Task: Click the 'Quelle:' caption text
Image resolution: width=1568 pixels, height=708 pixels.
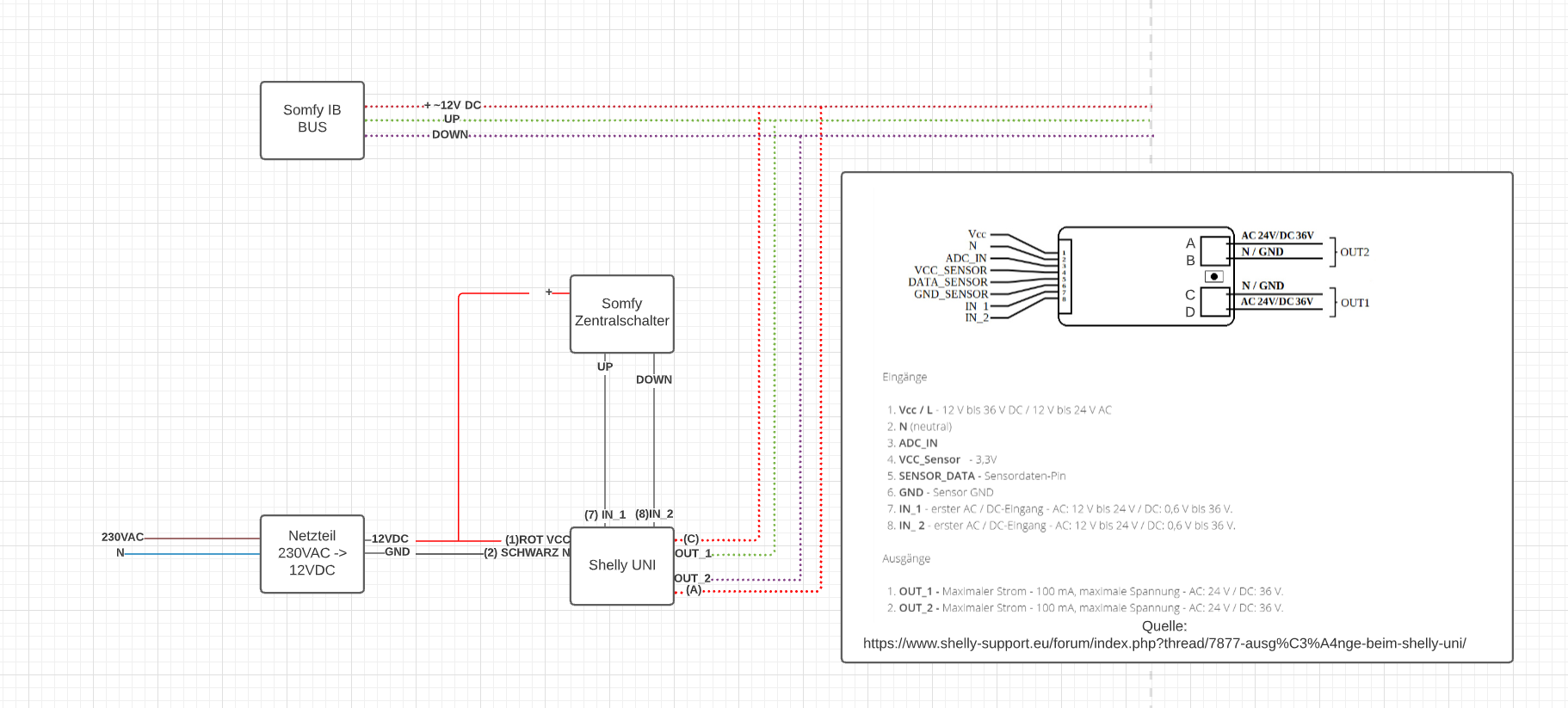Action: pos(1164,626)
